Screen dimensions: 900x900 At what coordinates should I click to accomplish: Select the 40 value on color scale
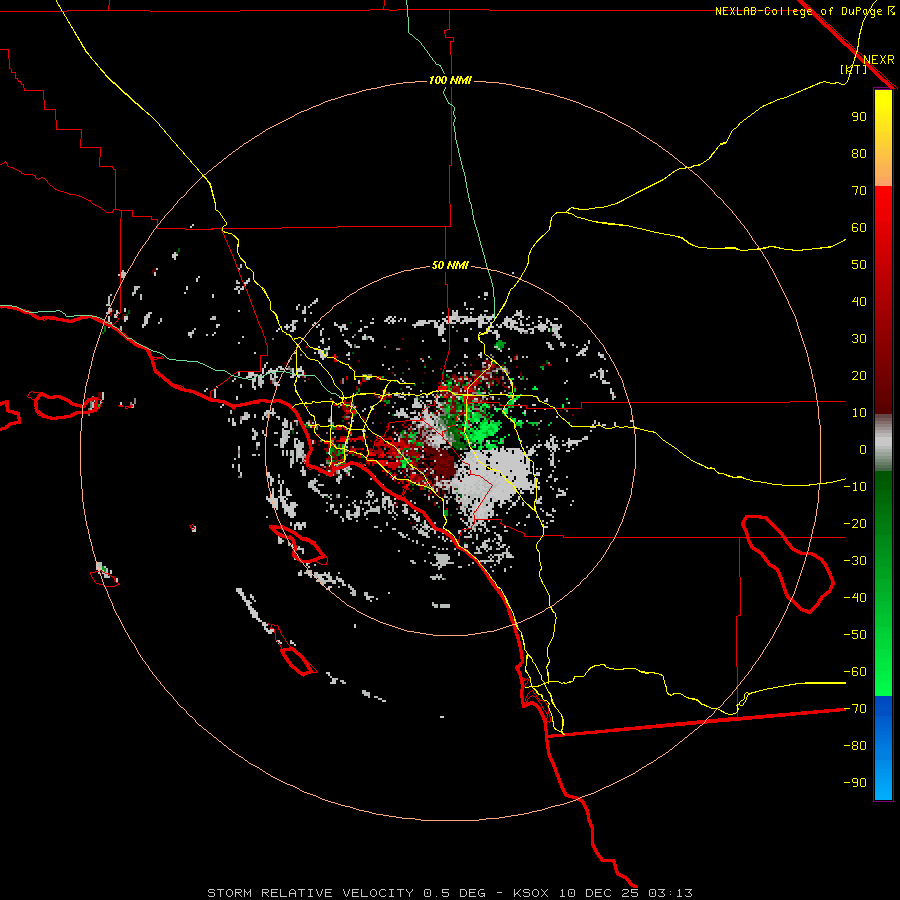point(859,302)
